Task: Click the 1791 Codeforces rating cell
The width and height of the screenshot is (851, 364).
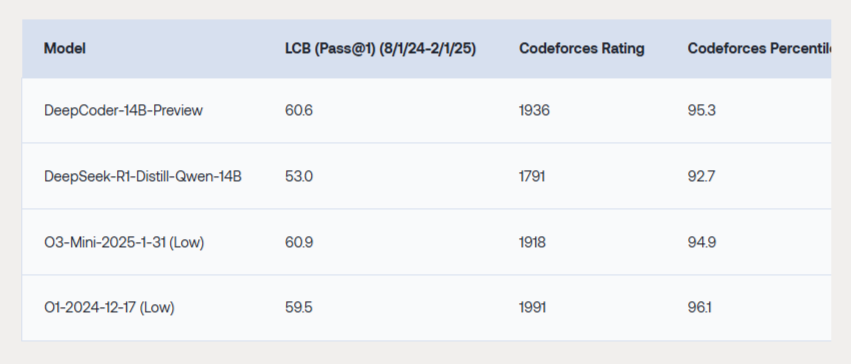Action: [x=532, y=176]
